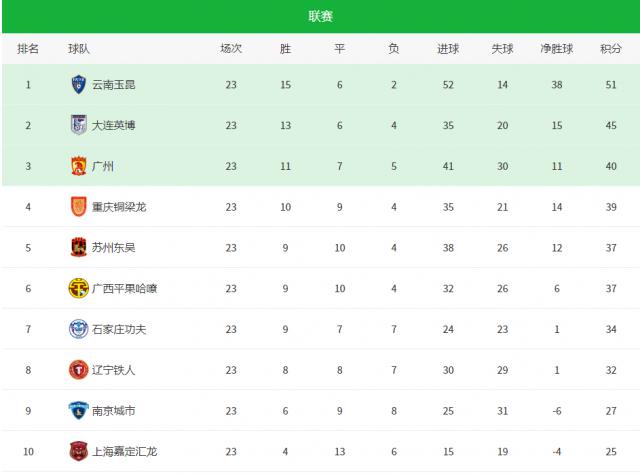Click the 积分 column header
Screen dimensions: 640x475
(610, 48)
